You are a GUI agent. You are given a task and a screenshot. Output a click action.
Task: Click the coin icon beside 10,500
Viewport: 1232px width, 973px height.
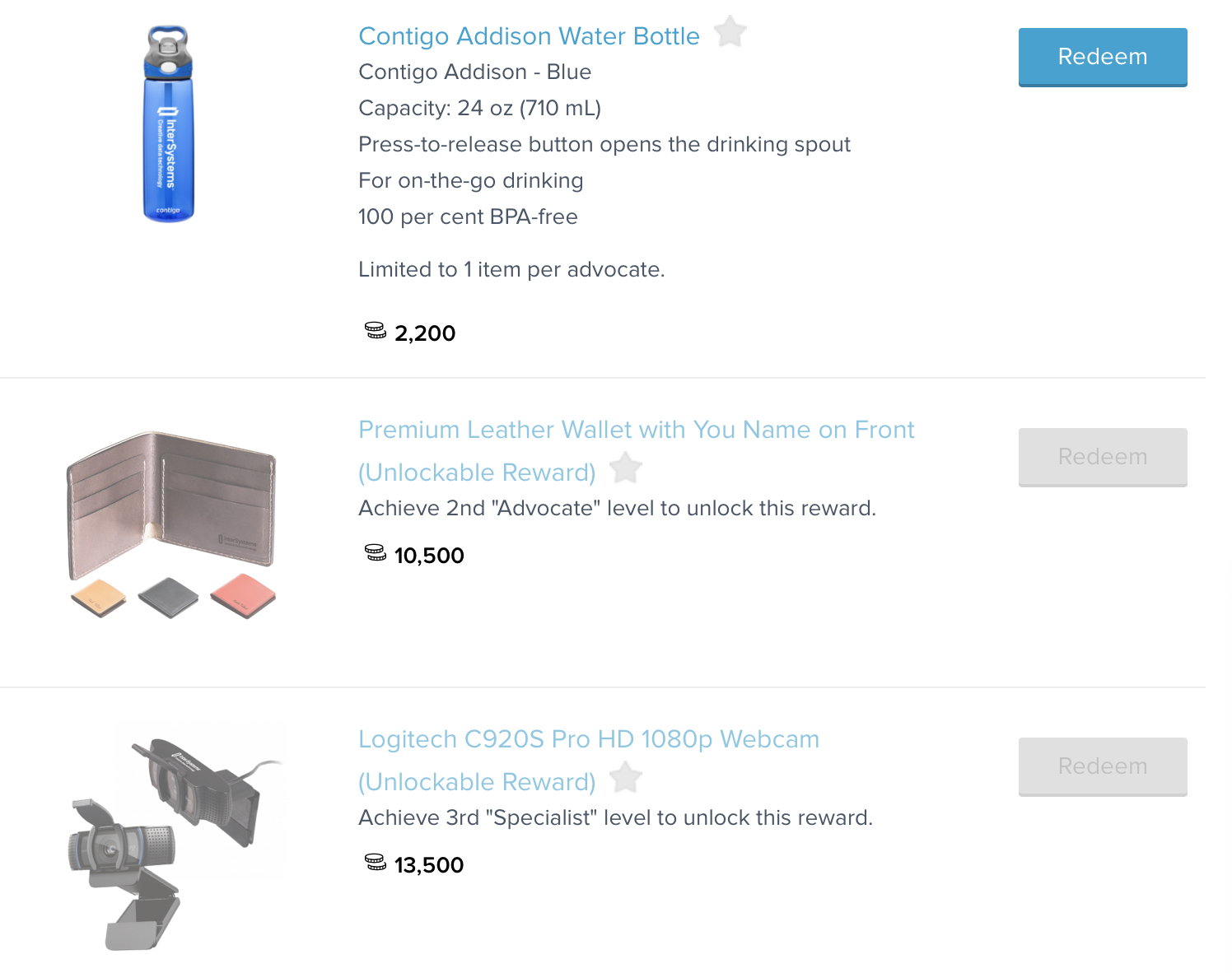376,553
